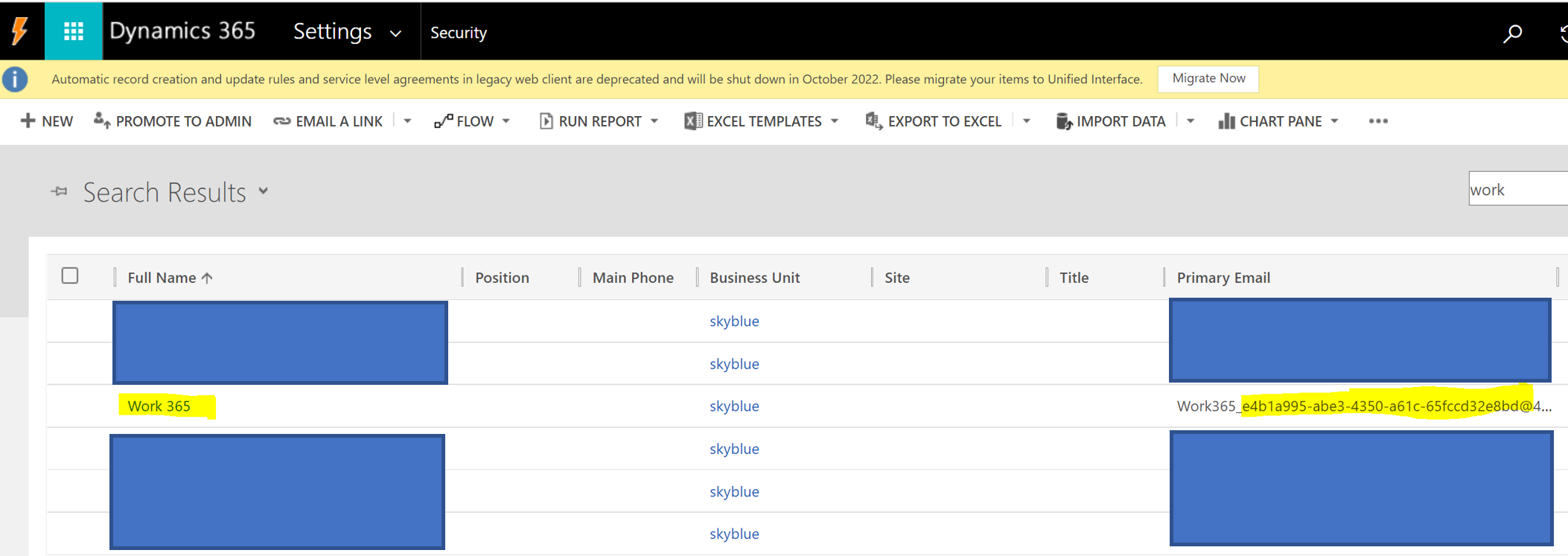Pin the Search Results view
This screenshot has width=1568, height=556.
[x=60, y=192]
